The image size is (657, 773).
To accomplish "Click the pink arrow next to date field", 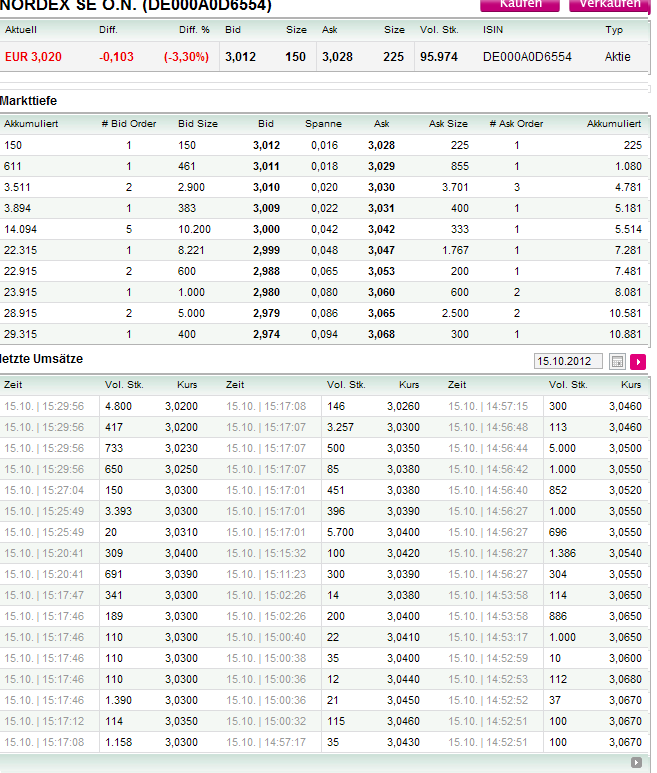I will point(638,361).
